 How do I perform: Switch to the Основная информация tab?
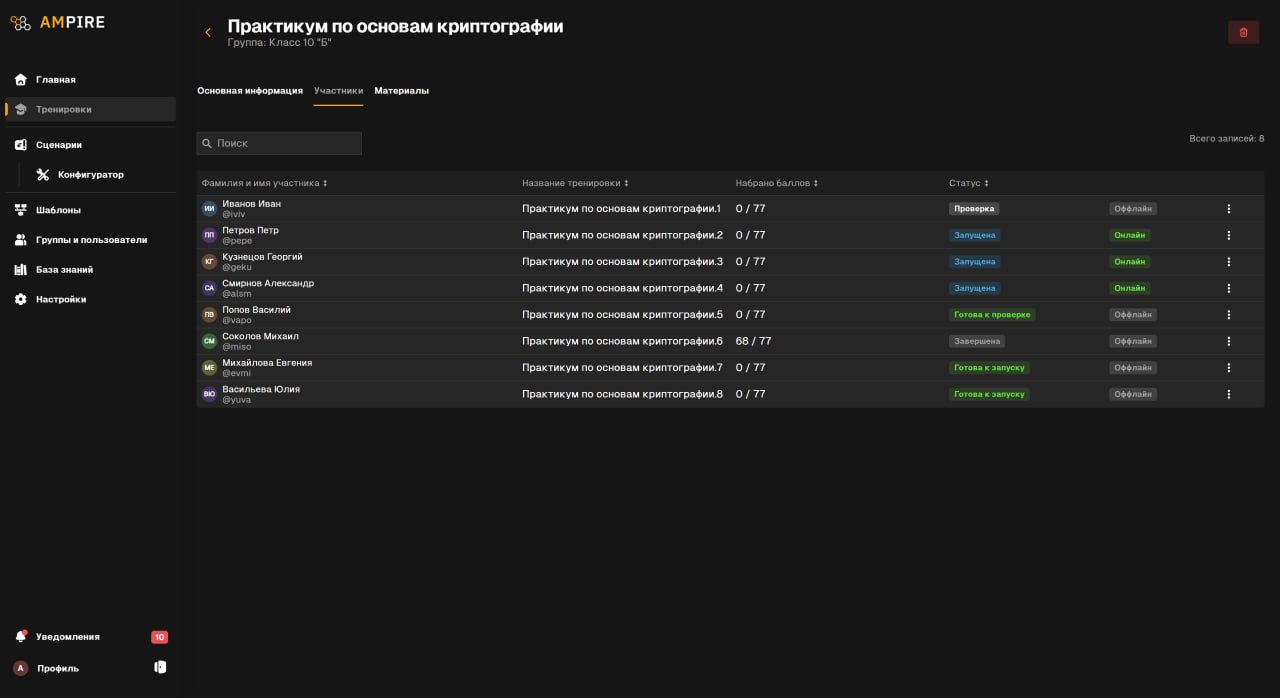point(250,91)
